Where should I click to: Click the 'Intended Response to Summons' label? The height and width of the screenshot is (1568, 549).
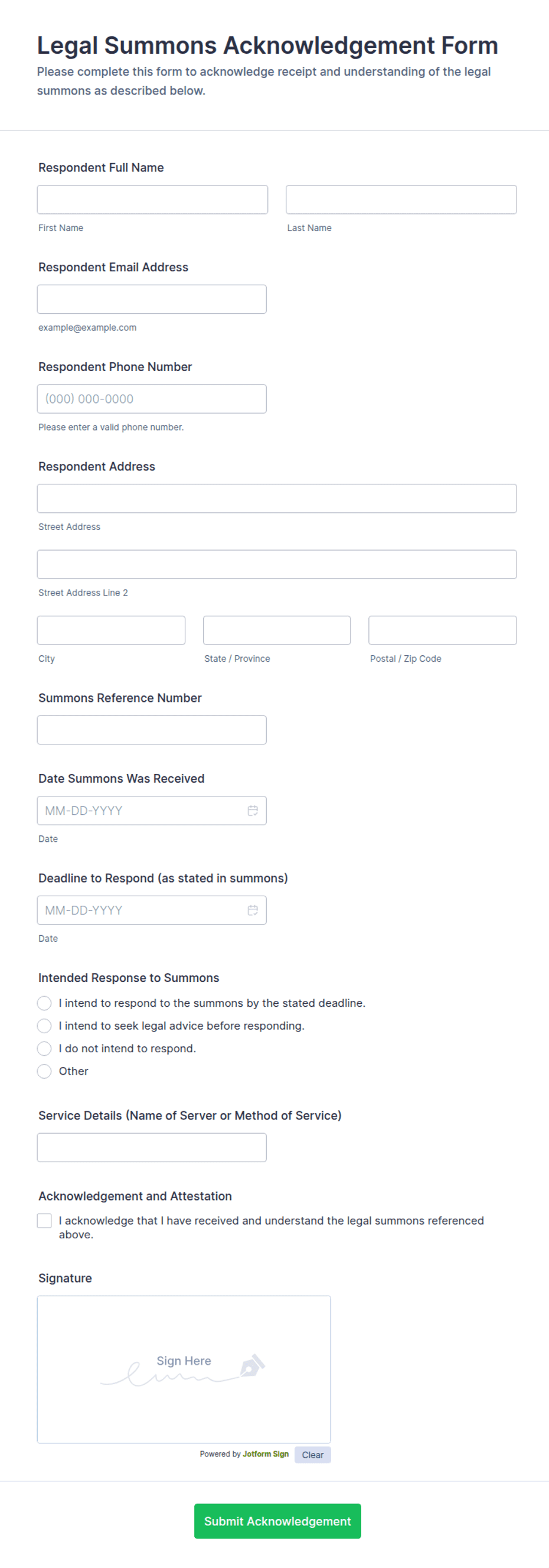[129, 978]
